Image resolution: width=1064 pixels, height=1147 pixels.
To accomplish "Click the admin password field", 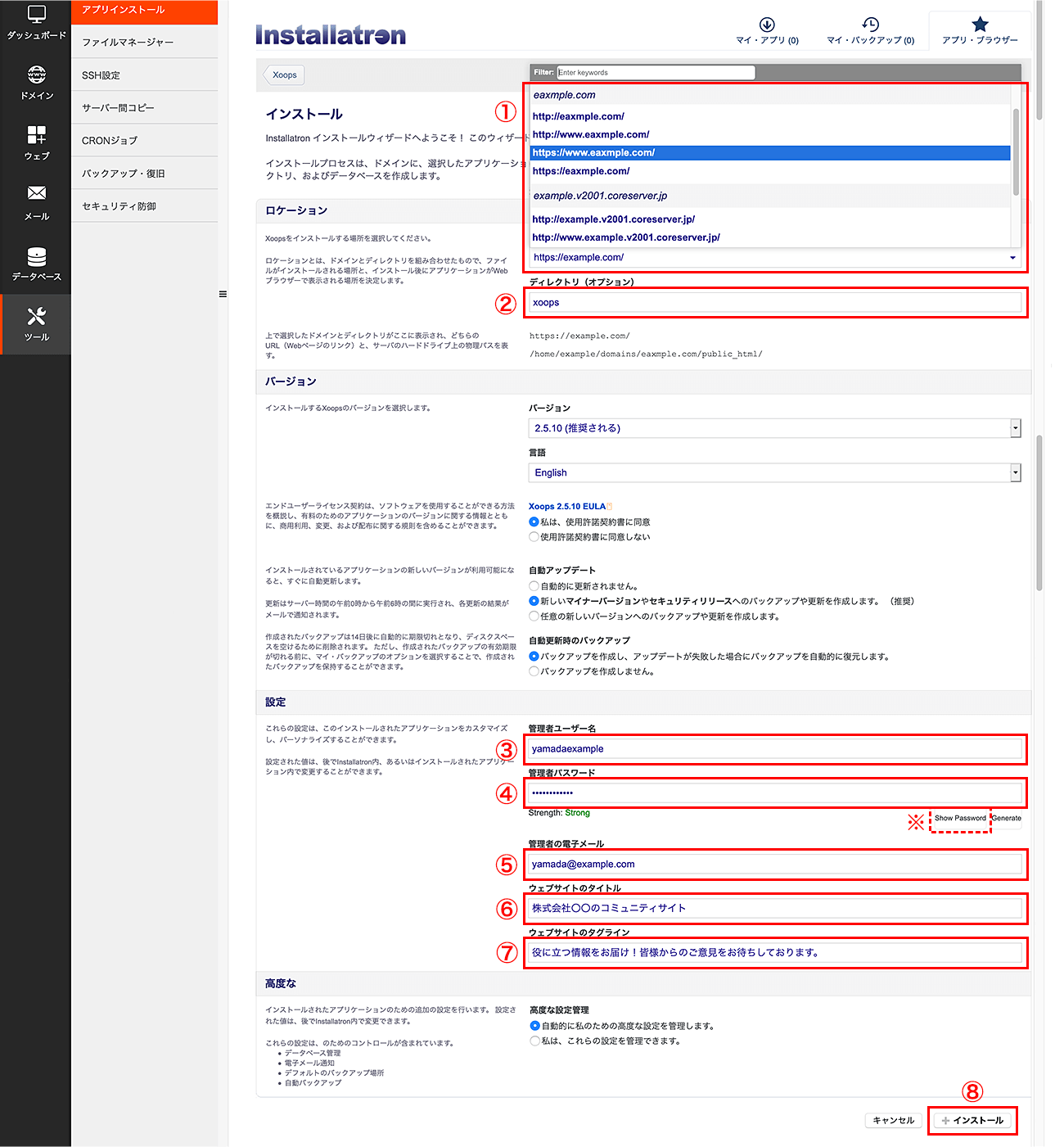I will point(775,793).
